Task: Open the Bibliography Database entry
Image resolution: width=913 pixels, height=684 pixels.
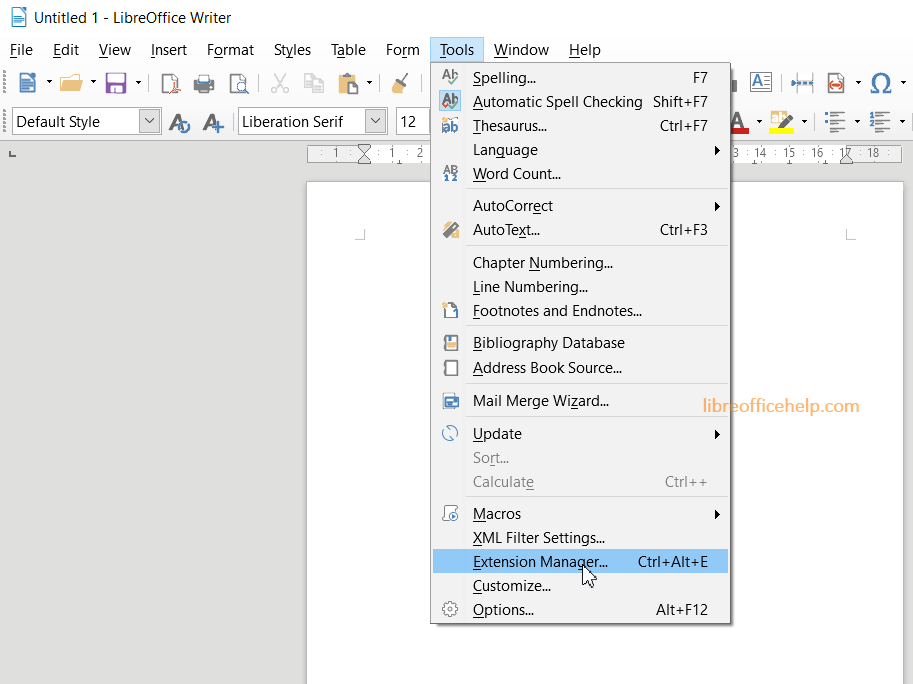Action: pyautogui.click(x=581, y=343)
